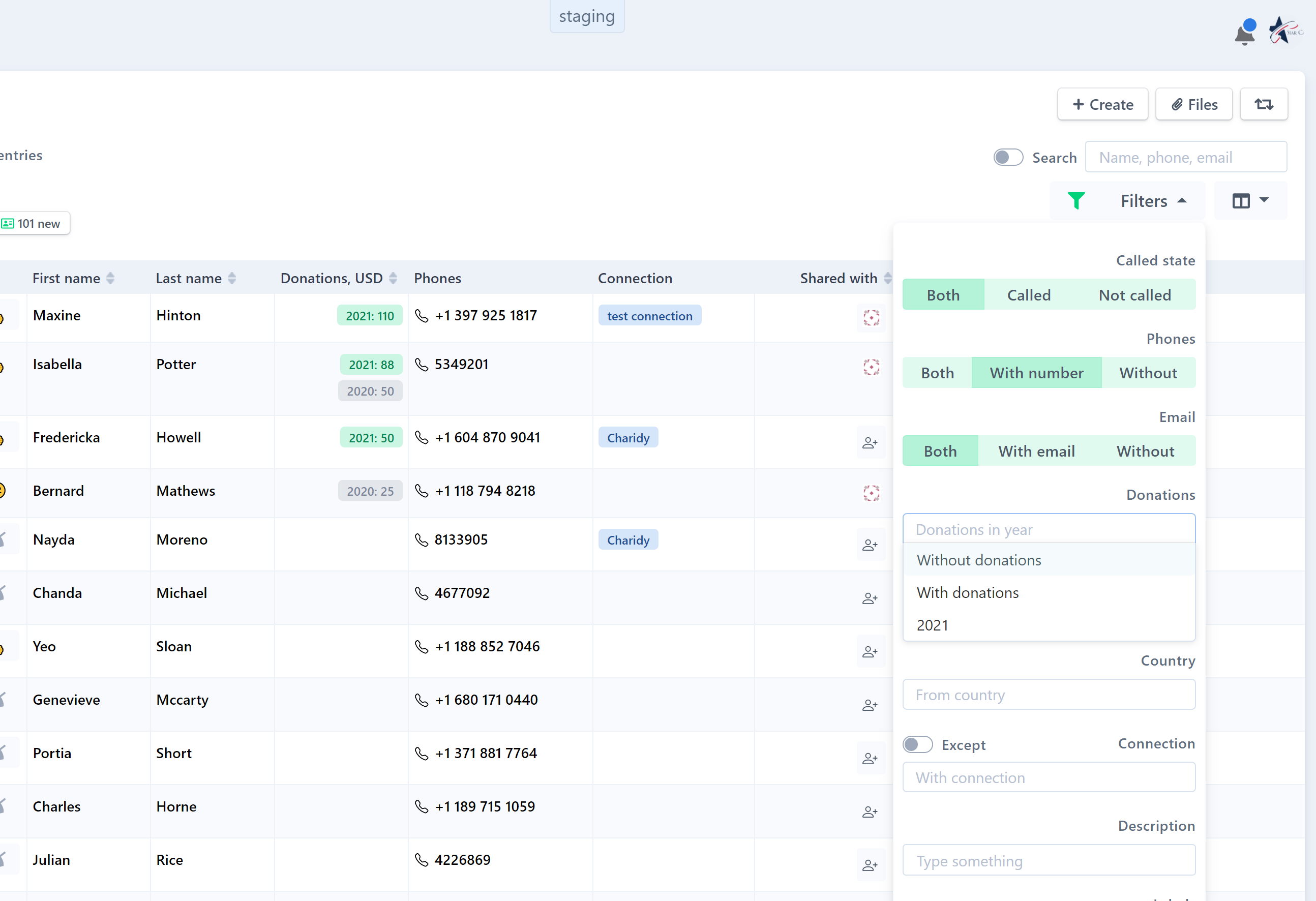Click the add-person share icon in Fredericka Howell's row

point(871,442)
